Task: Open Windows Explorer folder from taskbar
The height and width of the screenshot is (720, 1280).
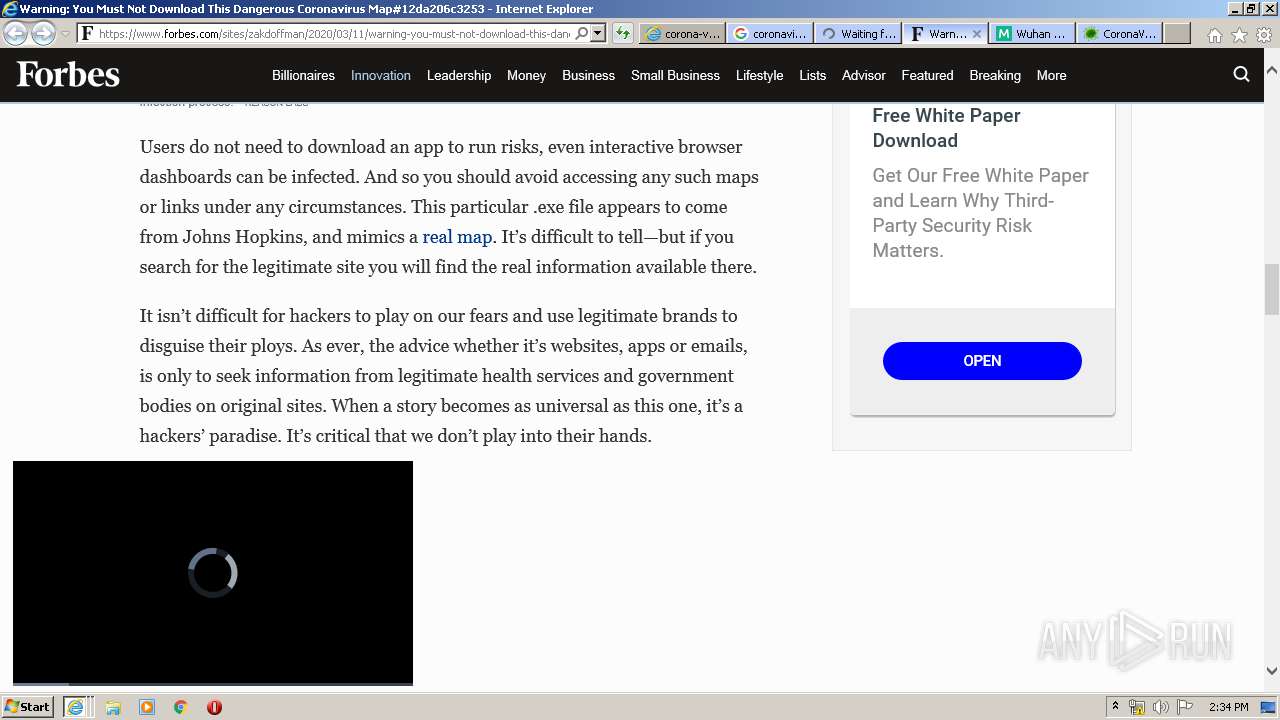Action: pos(113,707)
